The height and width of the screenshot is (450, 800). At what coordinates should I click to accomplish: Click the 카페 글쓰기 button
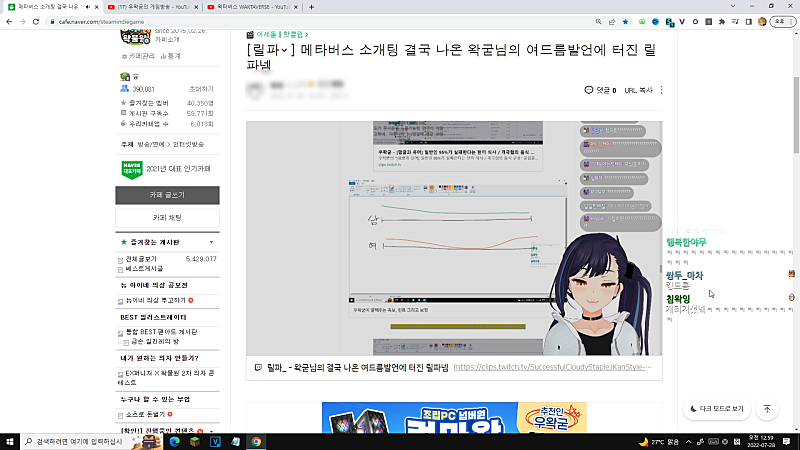click(167, 195)
